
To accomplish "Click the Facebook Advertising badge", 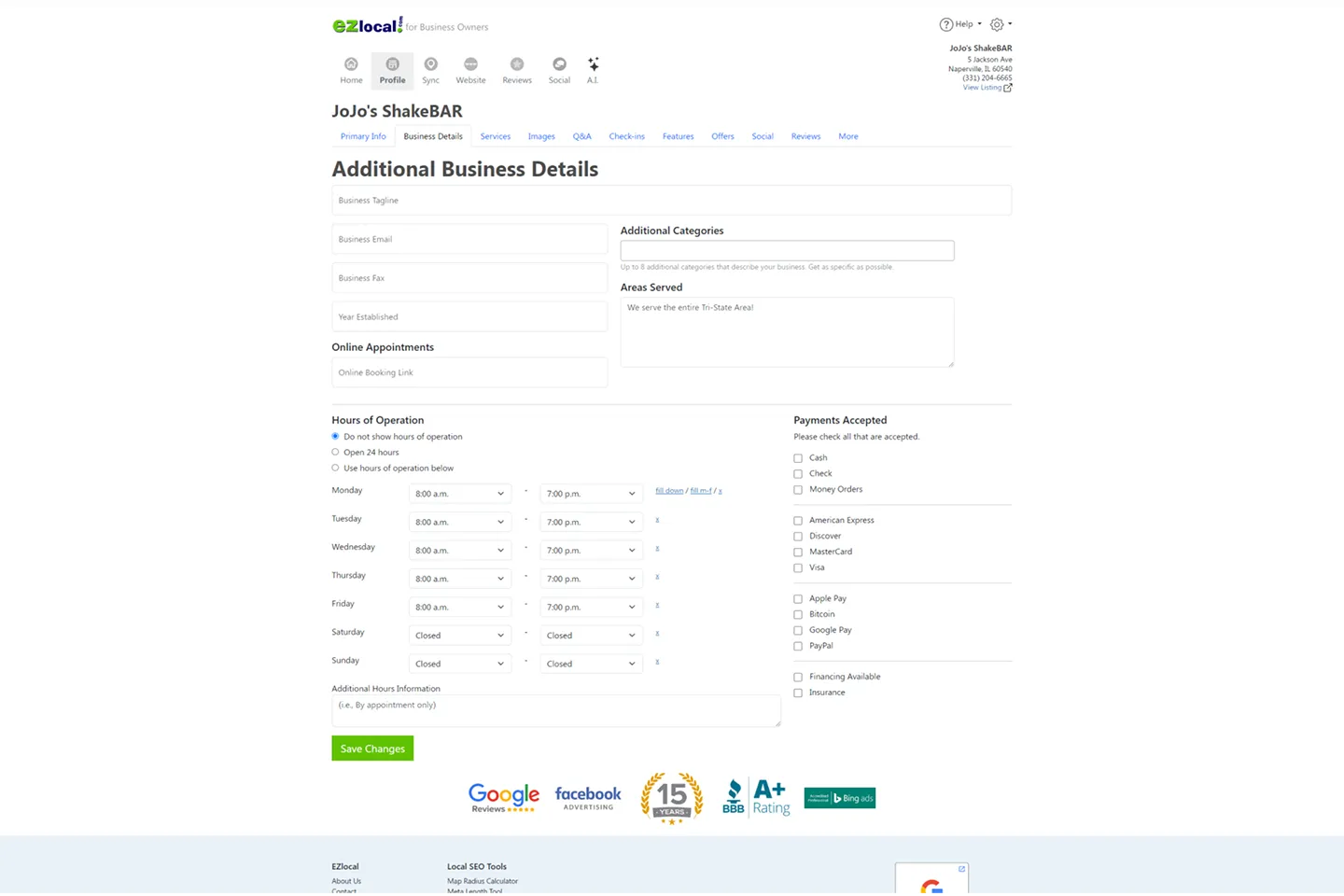I will pyautogui.click(x=588, y=798).
